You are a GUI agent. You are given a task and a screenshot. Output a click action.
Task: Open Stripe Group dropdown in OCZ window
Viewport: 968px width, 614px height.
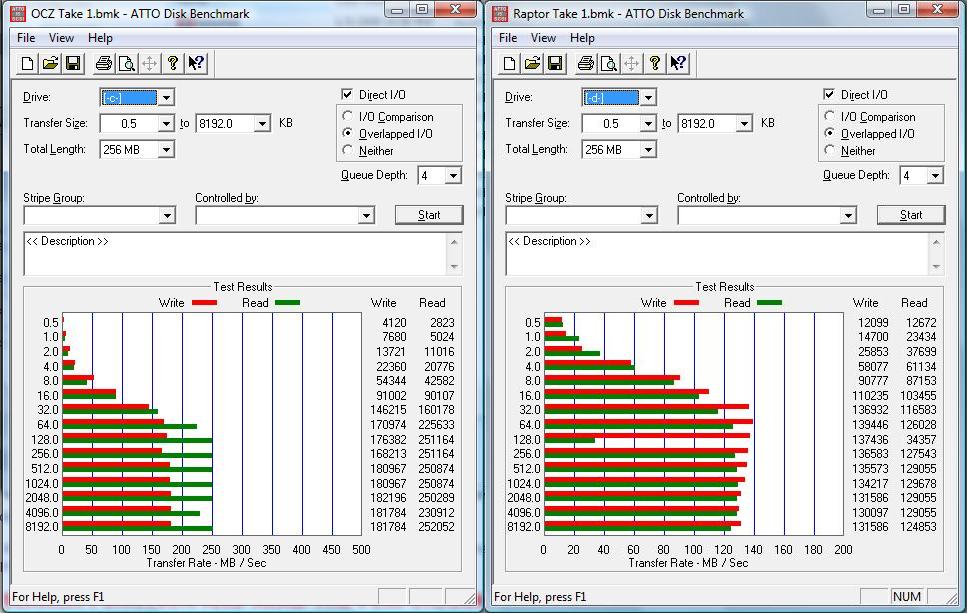pos(167,215)
